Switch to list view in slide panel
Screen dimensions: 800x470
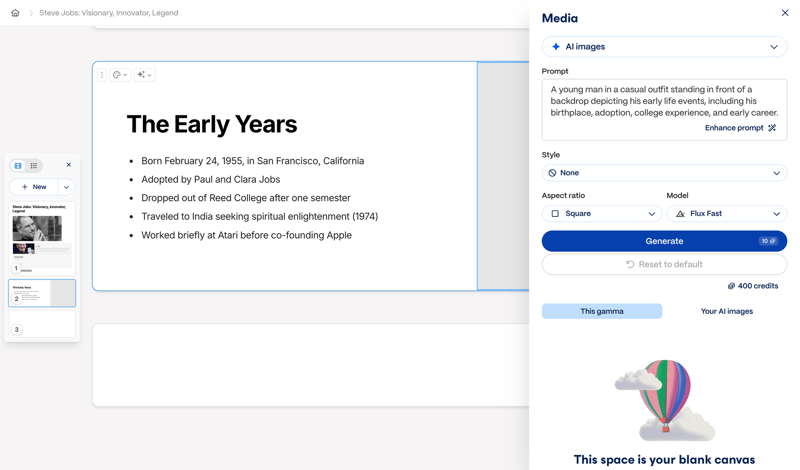(34, 165)
